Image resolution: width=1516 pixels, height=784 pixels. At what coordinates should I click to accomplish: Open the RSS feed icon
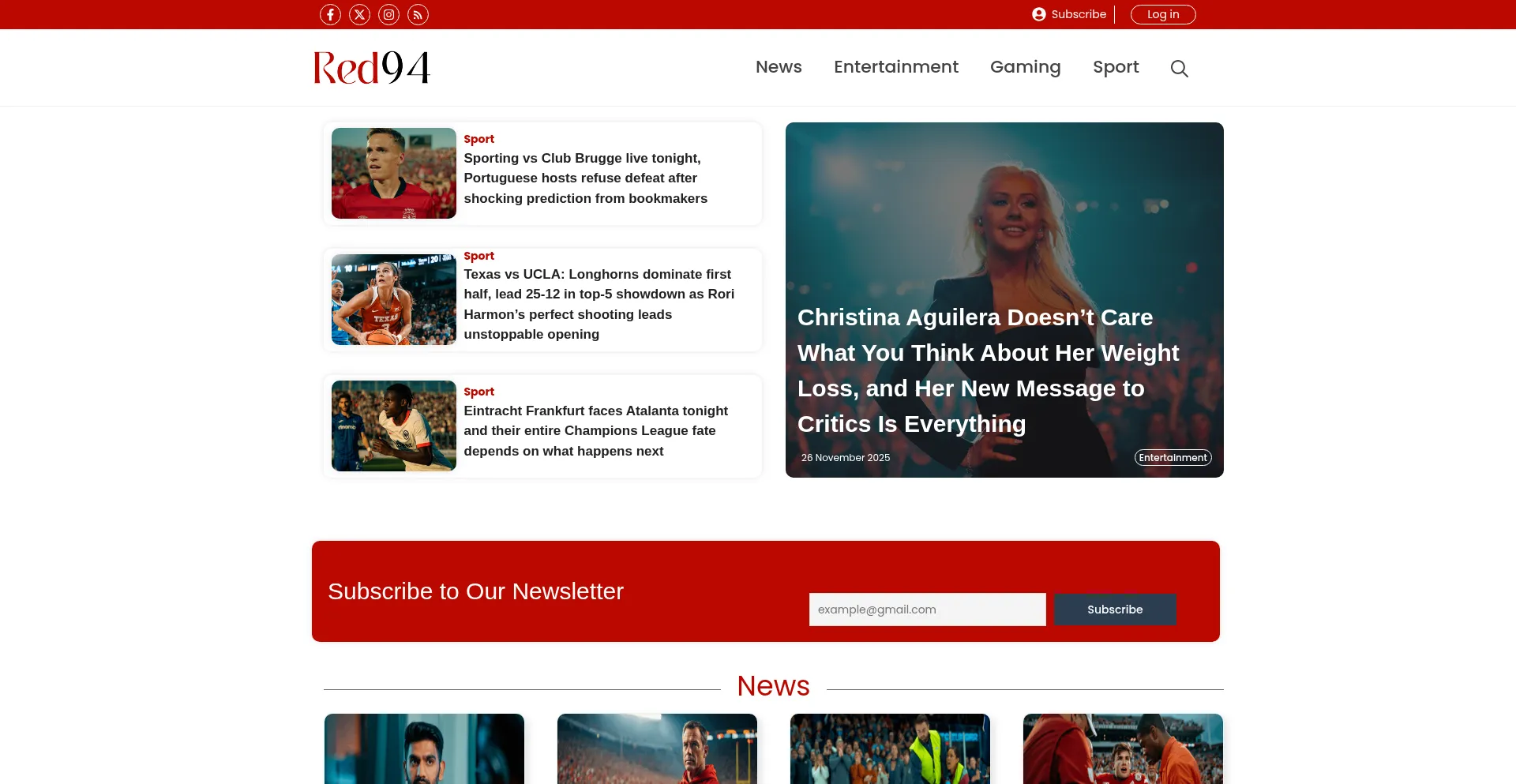(x=418, y=14)
